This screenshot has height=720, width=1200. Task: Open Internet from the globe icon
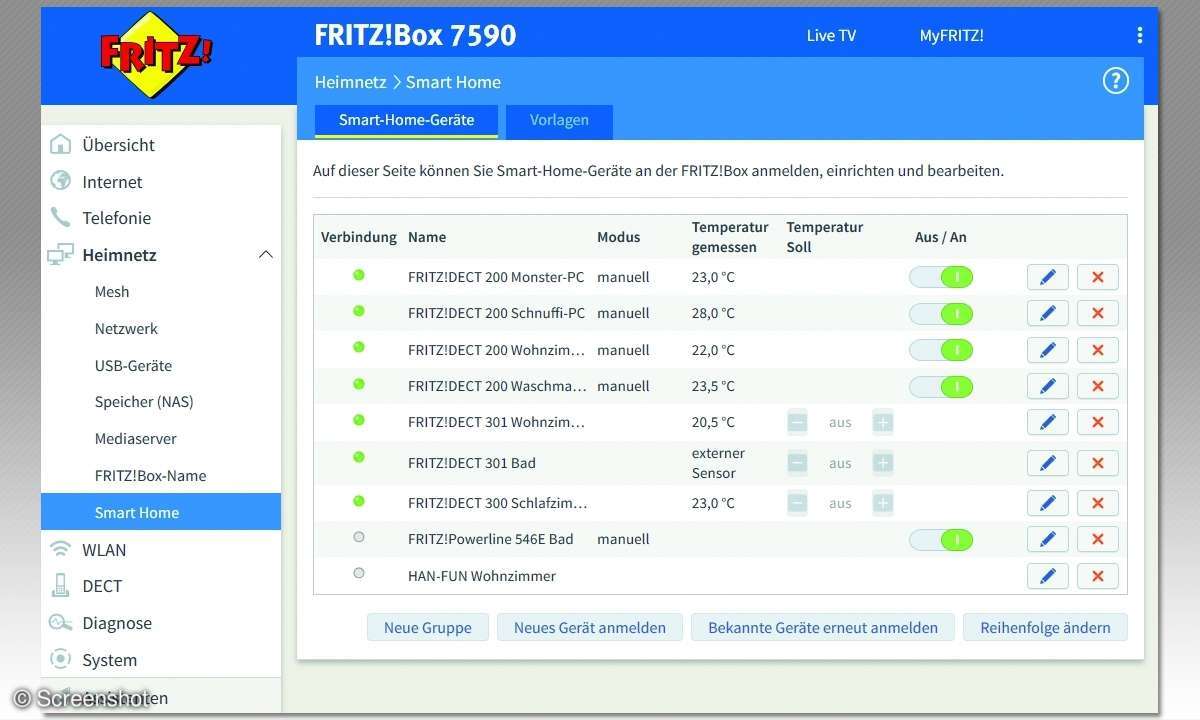pyautogui.click(x=61, y=181)
